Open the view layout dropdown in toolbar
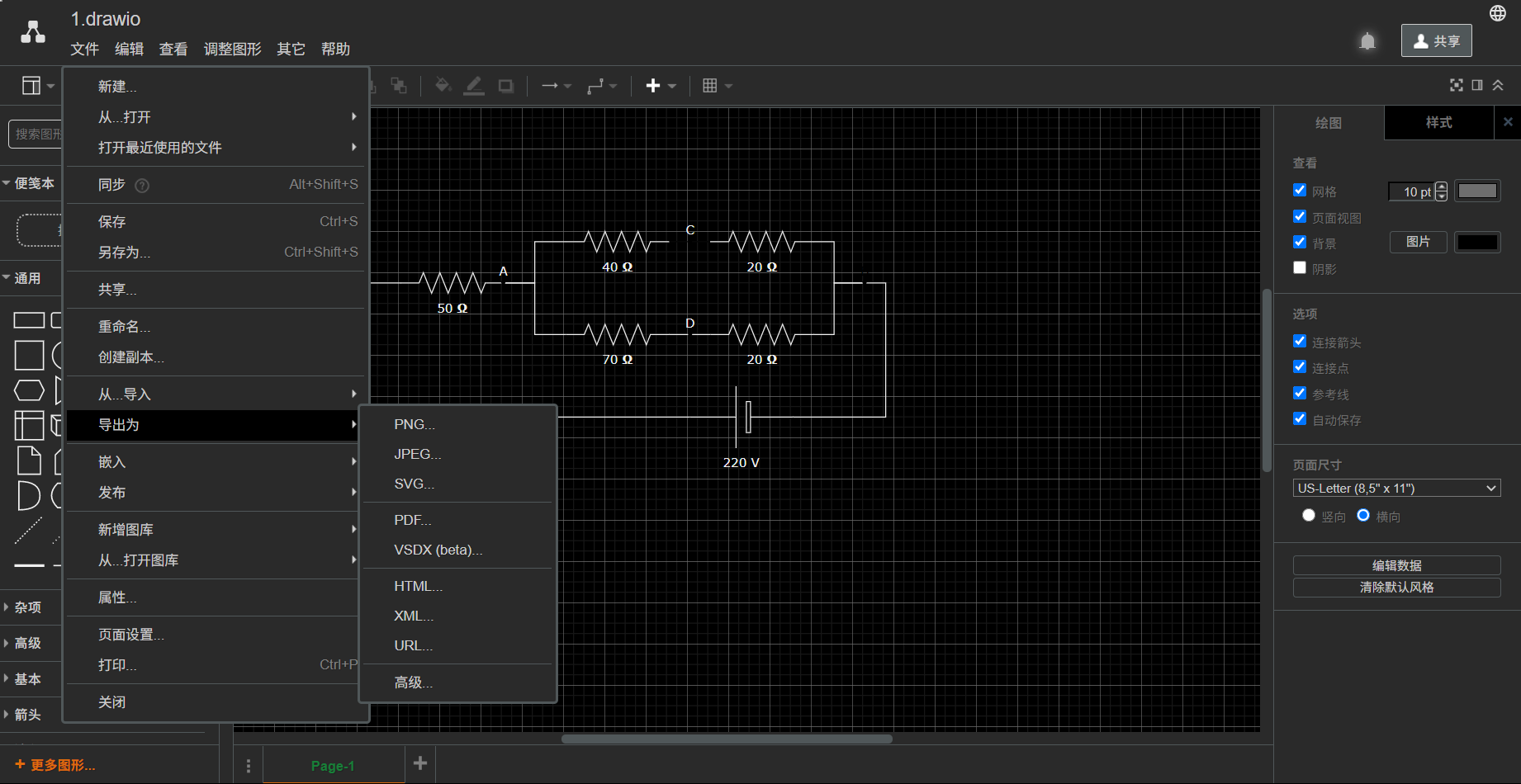 [x=38, y=86]
